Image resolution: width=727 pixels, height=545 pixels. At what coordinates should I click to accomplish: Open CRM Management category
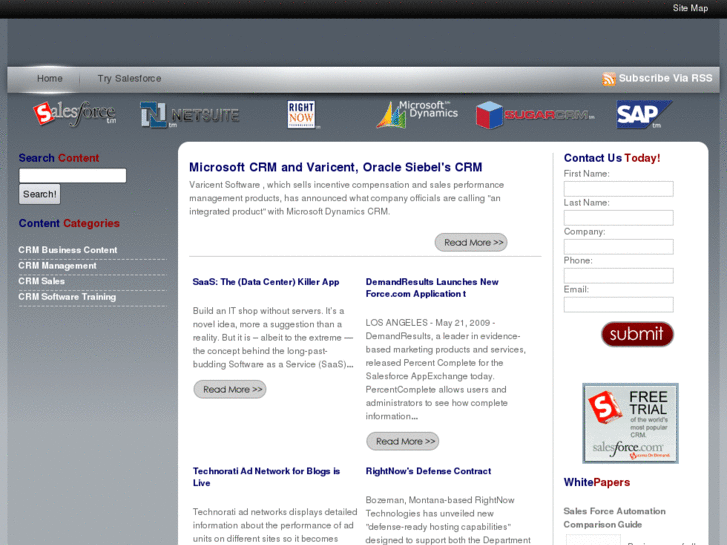coord(57,266)
